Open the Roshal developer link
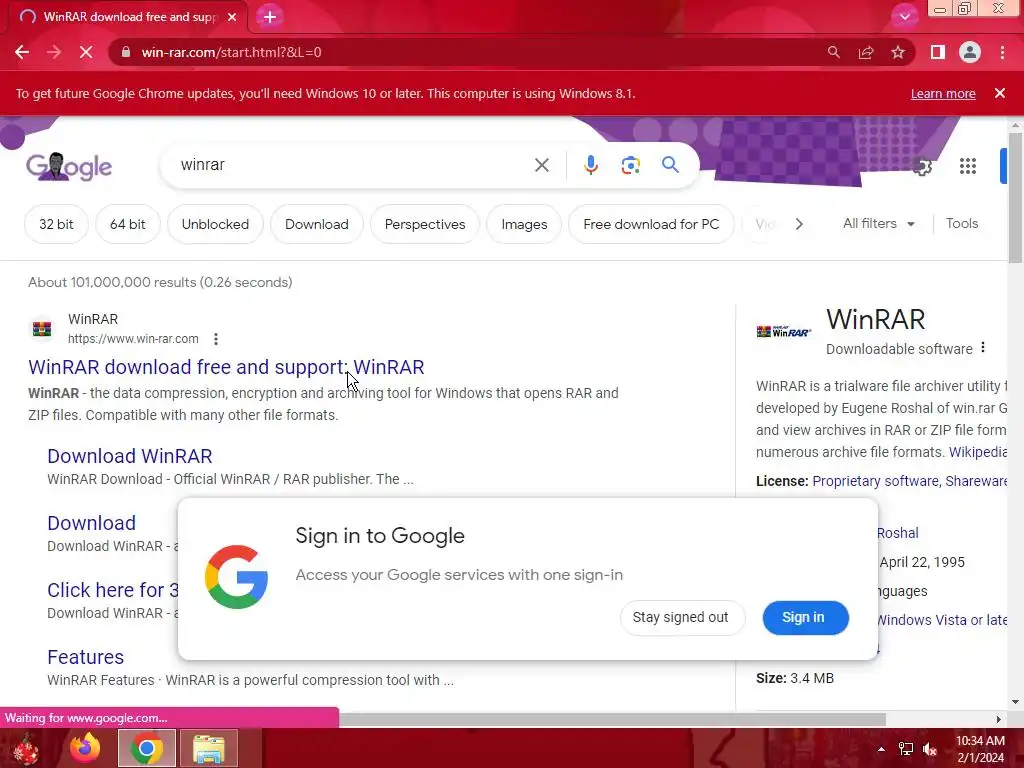 (x=897, y=533)
